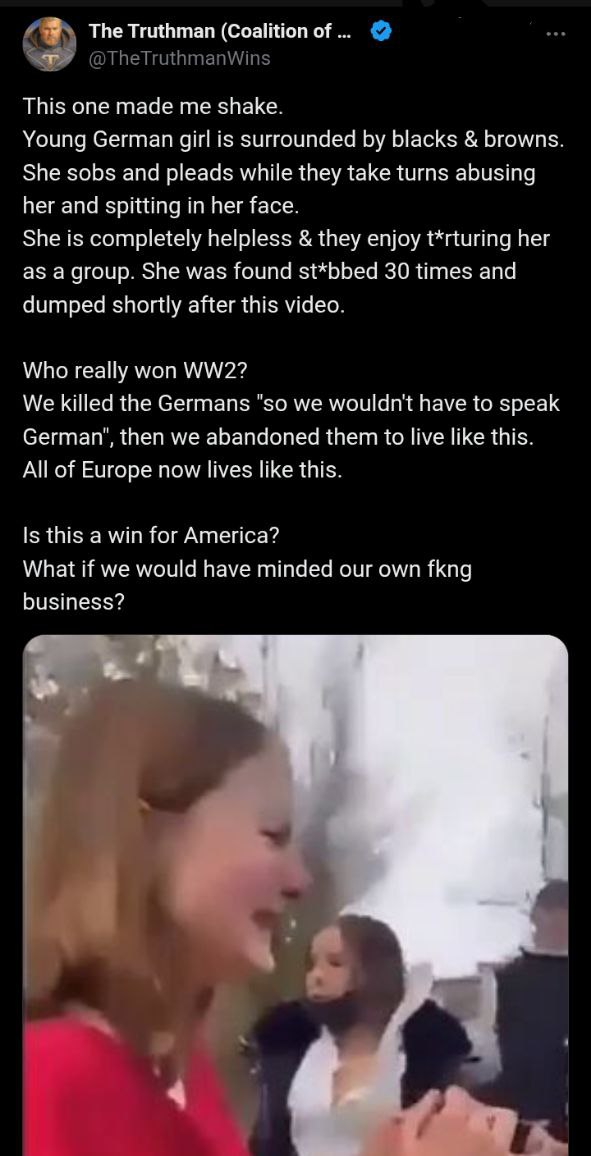Expand the post overflow menu via the ellipsis
The width and height of the screenshot is (591, 1156).
click(556, 35)
